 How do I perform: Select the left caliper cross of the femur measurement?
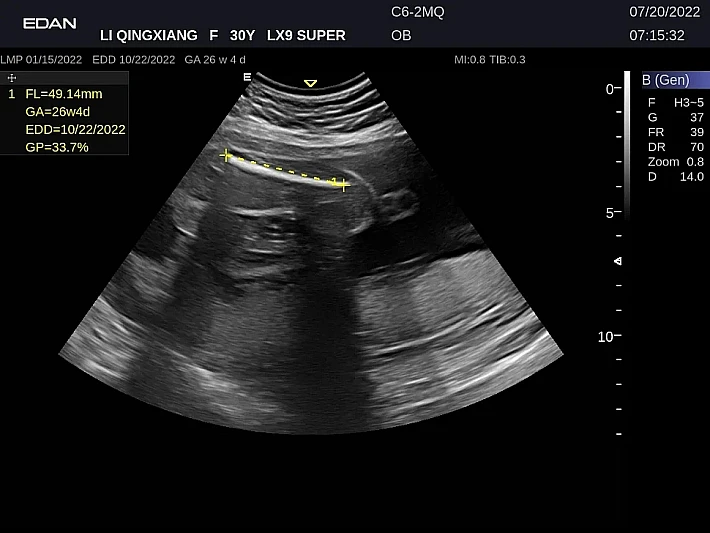226,156
